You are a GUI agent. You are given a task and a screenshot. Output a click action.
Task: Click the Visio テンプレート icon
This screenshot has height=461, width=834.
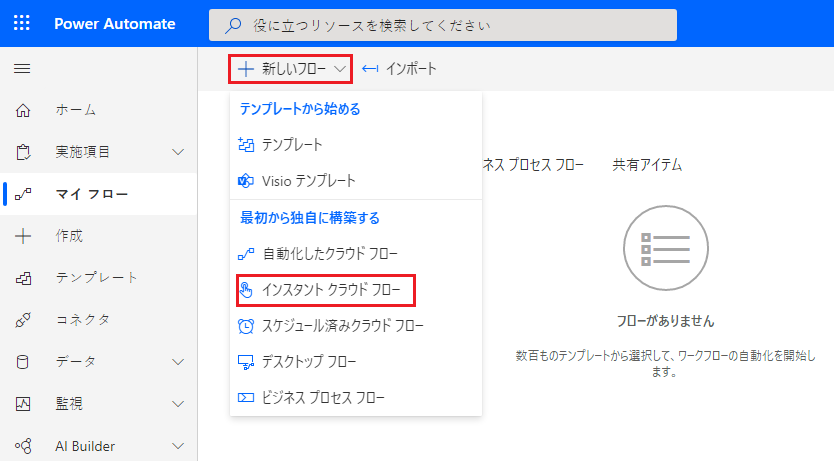click(246, 181)
